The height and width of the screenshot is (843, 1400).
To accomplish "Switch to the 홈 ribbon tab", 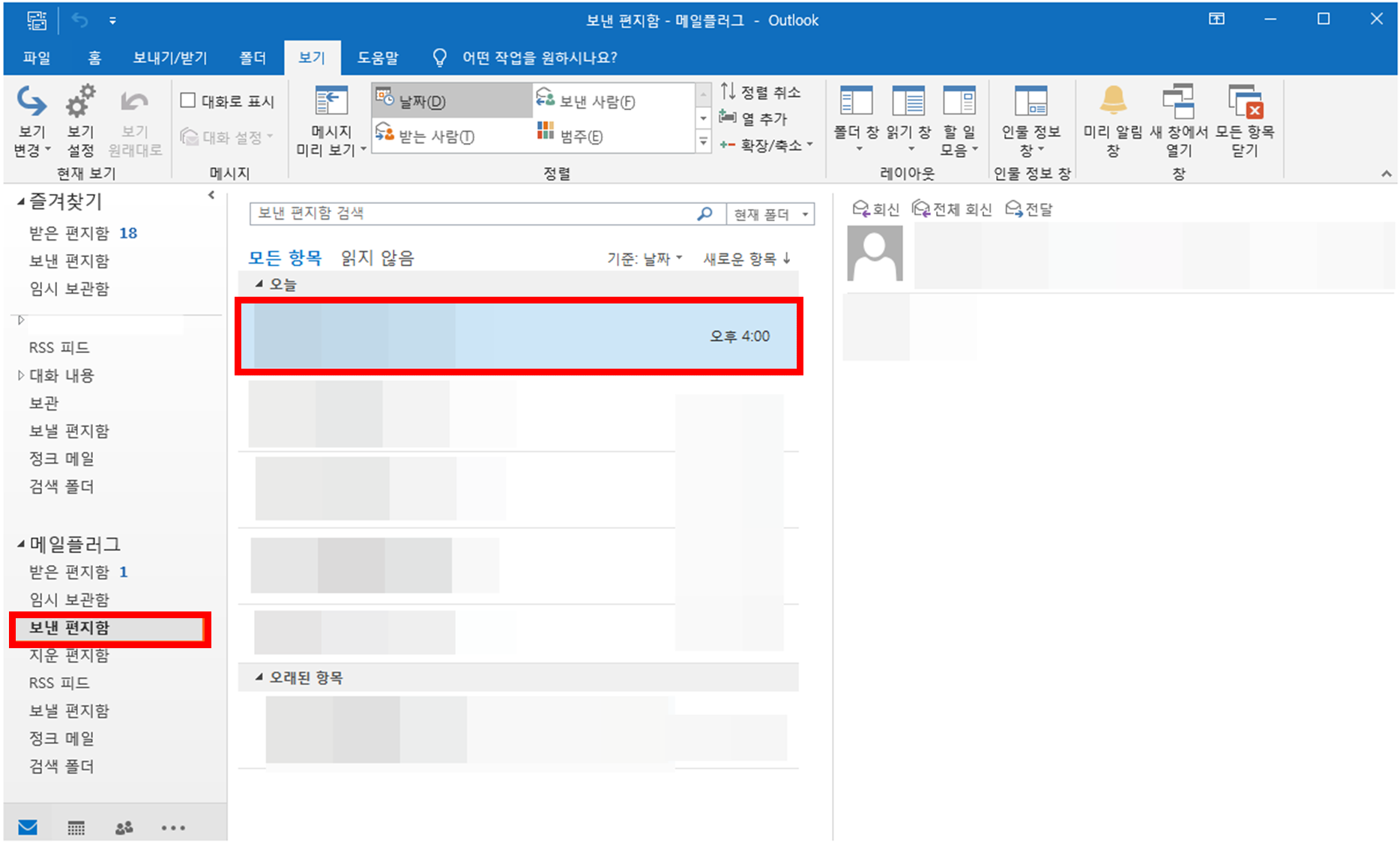I will [x=94, y=57].
